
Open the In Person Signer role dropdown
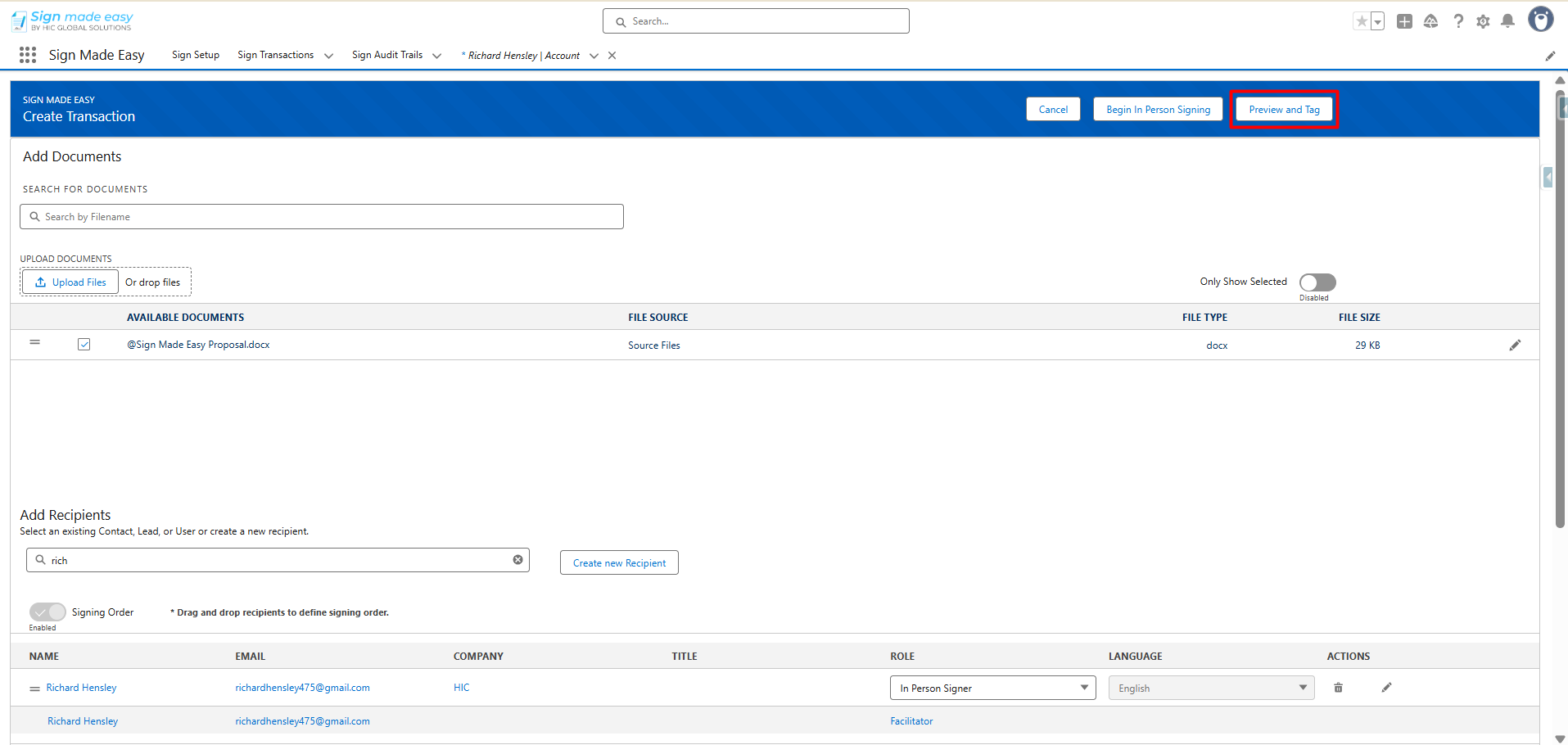click(x=992, y=688)
